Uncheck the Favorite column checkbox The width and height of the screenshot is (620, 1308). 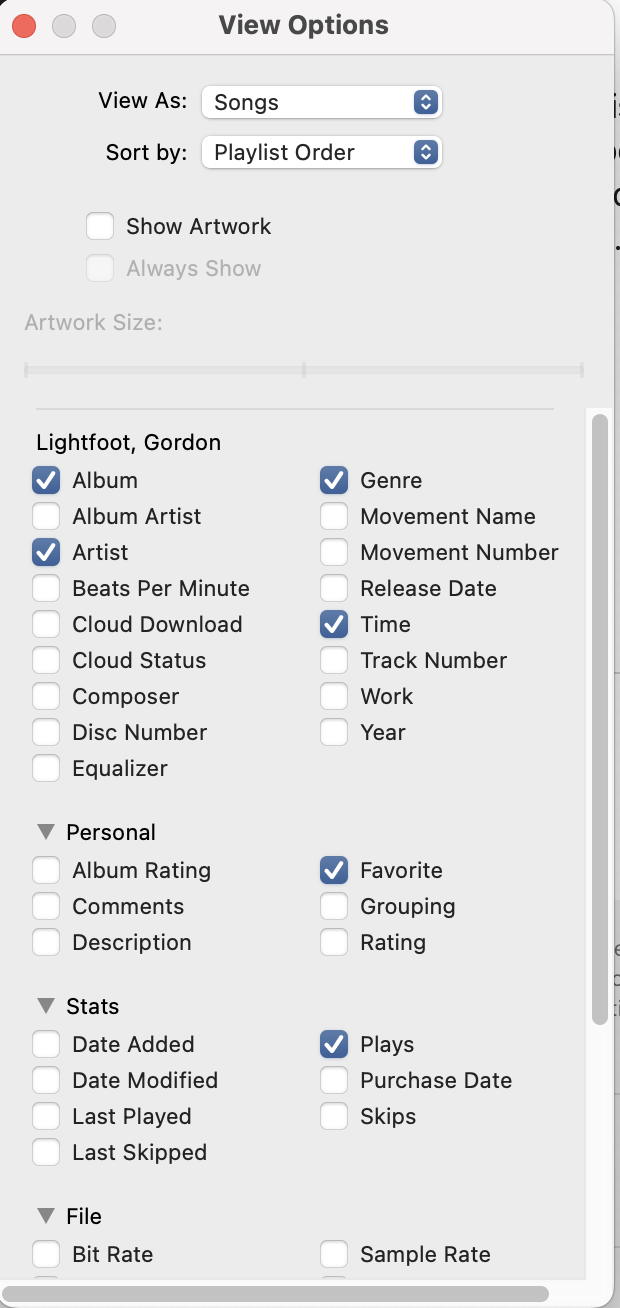[334, 870]
